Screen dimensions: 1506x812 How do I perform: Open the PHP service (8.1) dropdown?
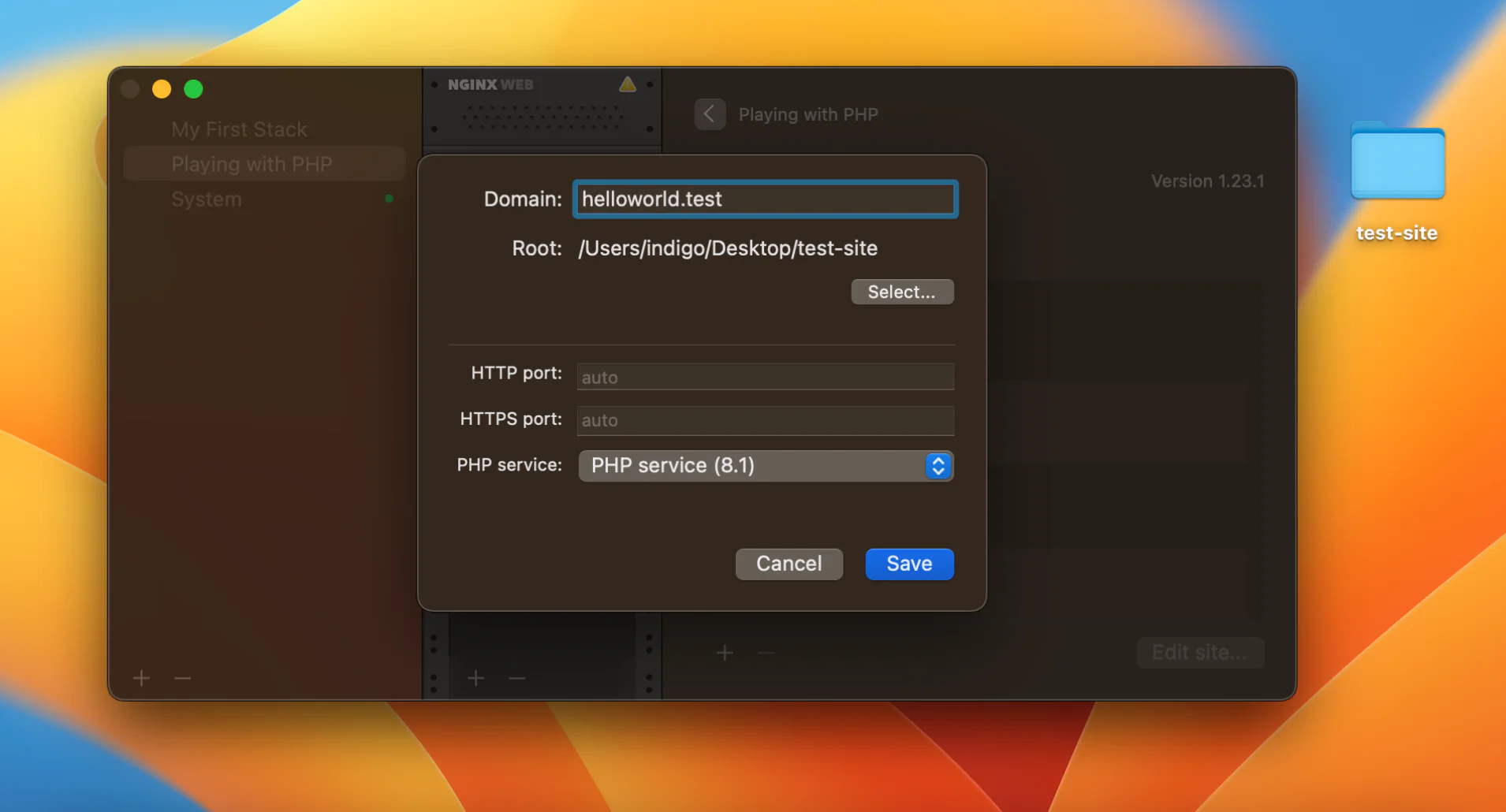766,466
